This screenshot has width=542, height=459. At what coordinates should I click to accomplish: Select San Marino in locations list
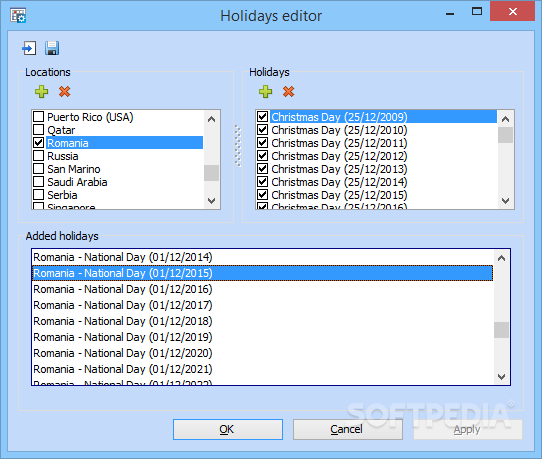pyautogui.click(x=74, y=169)
